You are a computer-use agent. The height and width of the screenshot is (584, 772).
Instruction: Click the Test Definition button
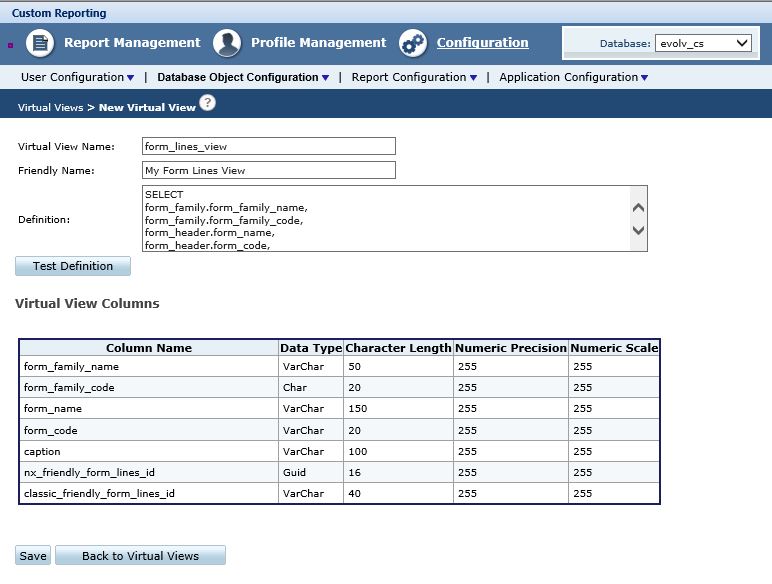click(x=73, y=266)
